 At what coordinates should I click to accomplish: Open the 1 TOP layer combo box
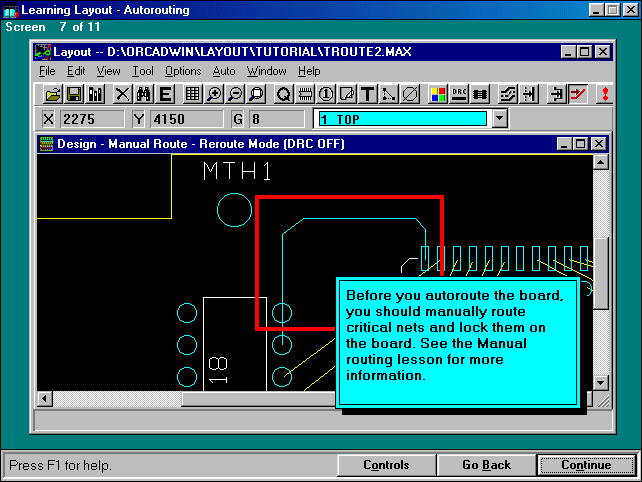pyautogui.click(x=402, y=119)
